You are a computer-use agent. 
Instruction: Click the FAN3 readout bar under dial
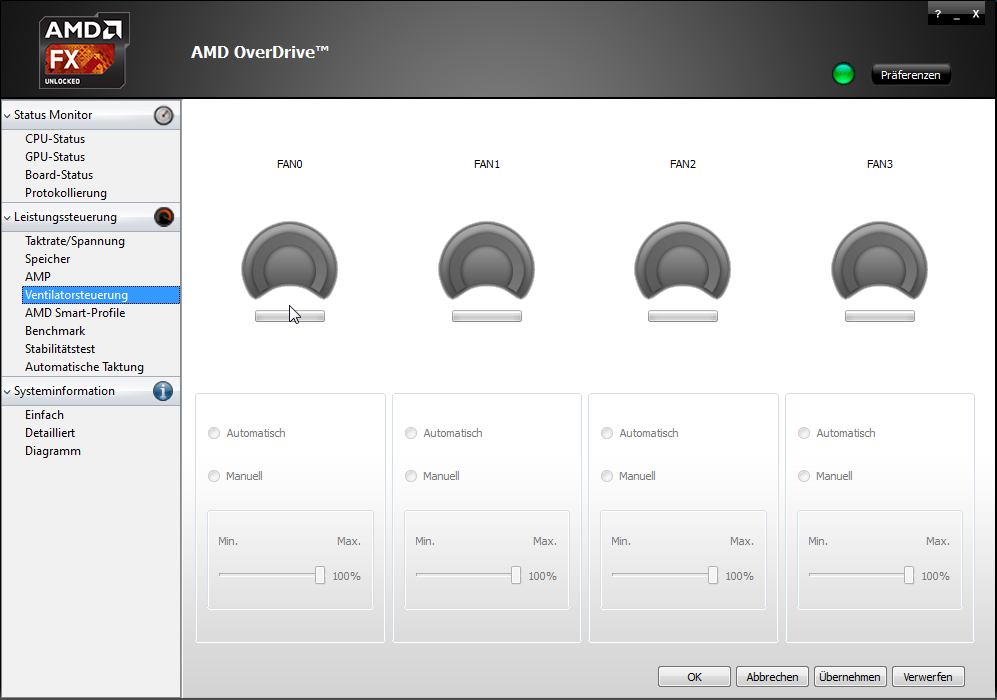pyautogui.click(x=880, y=316)
